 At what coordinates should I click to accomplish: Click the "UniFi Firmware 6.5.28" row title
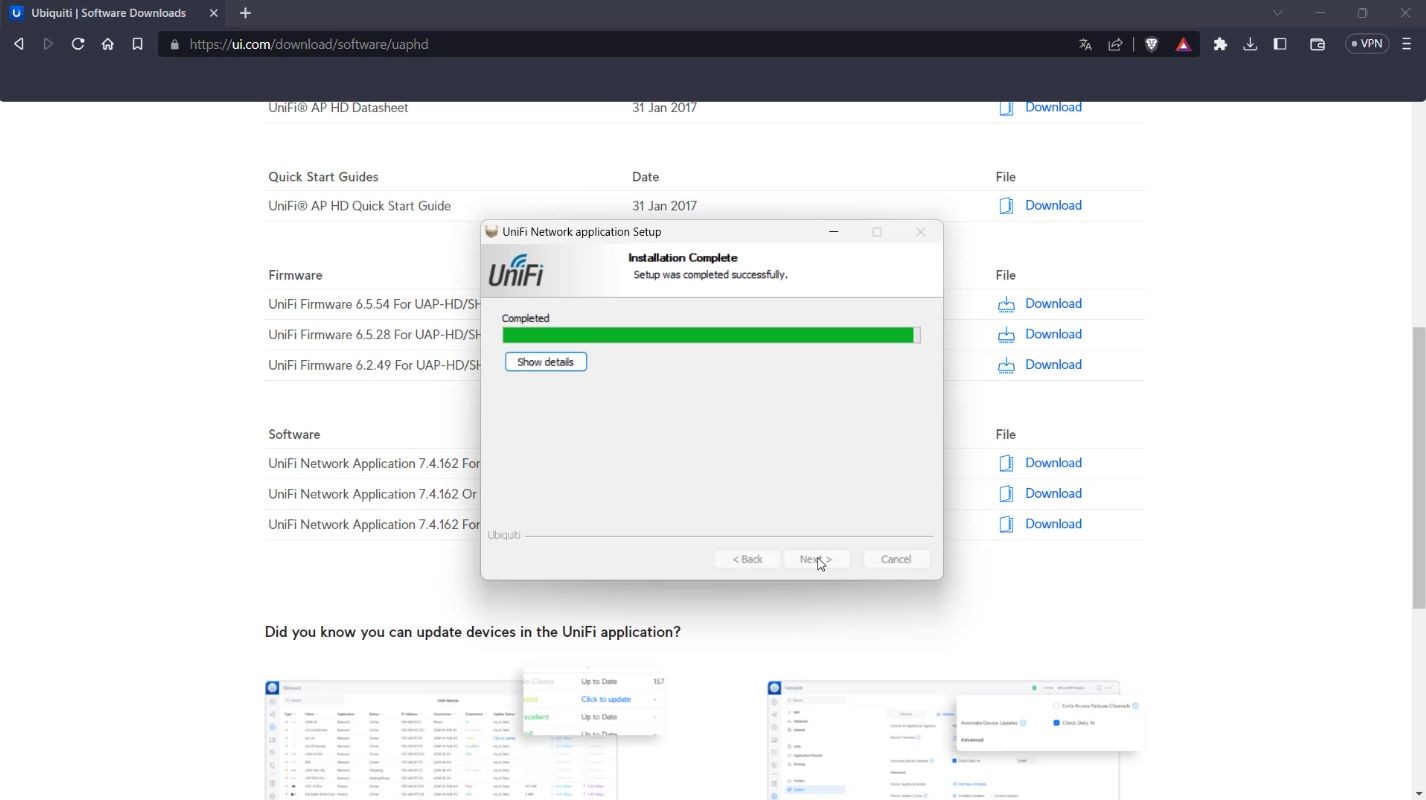(374, 334)
